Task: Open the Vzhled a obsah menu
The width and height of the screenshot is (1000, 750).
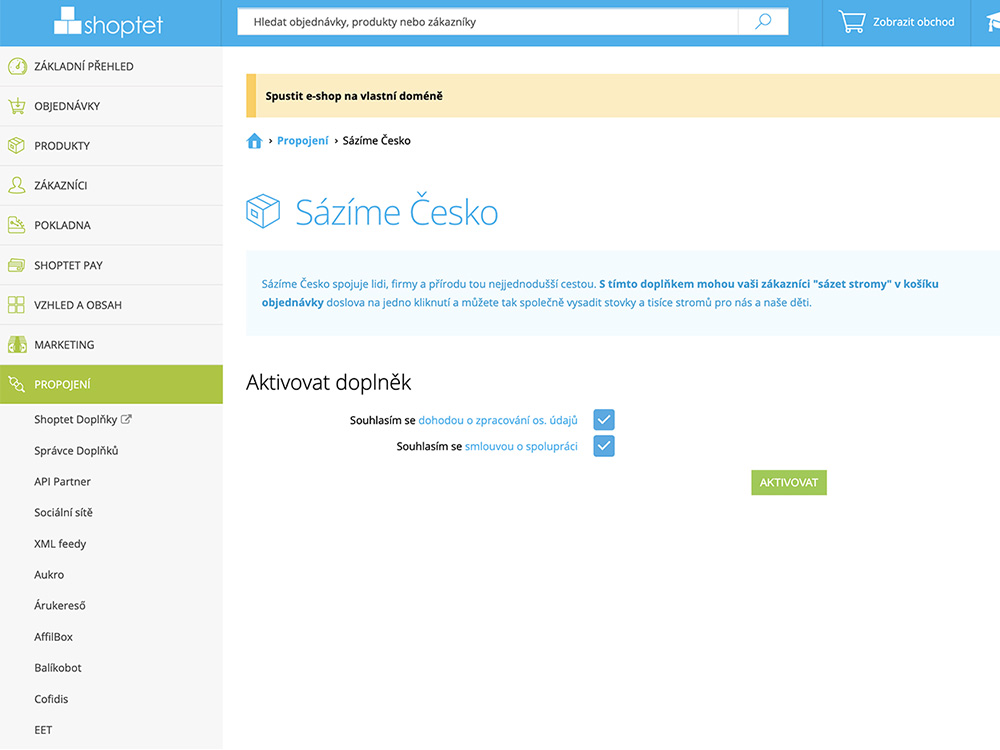Action: click(112, 304)
